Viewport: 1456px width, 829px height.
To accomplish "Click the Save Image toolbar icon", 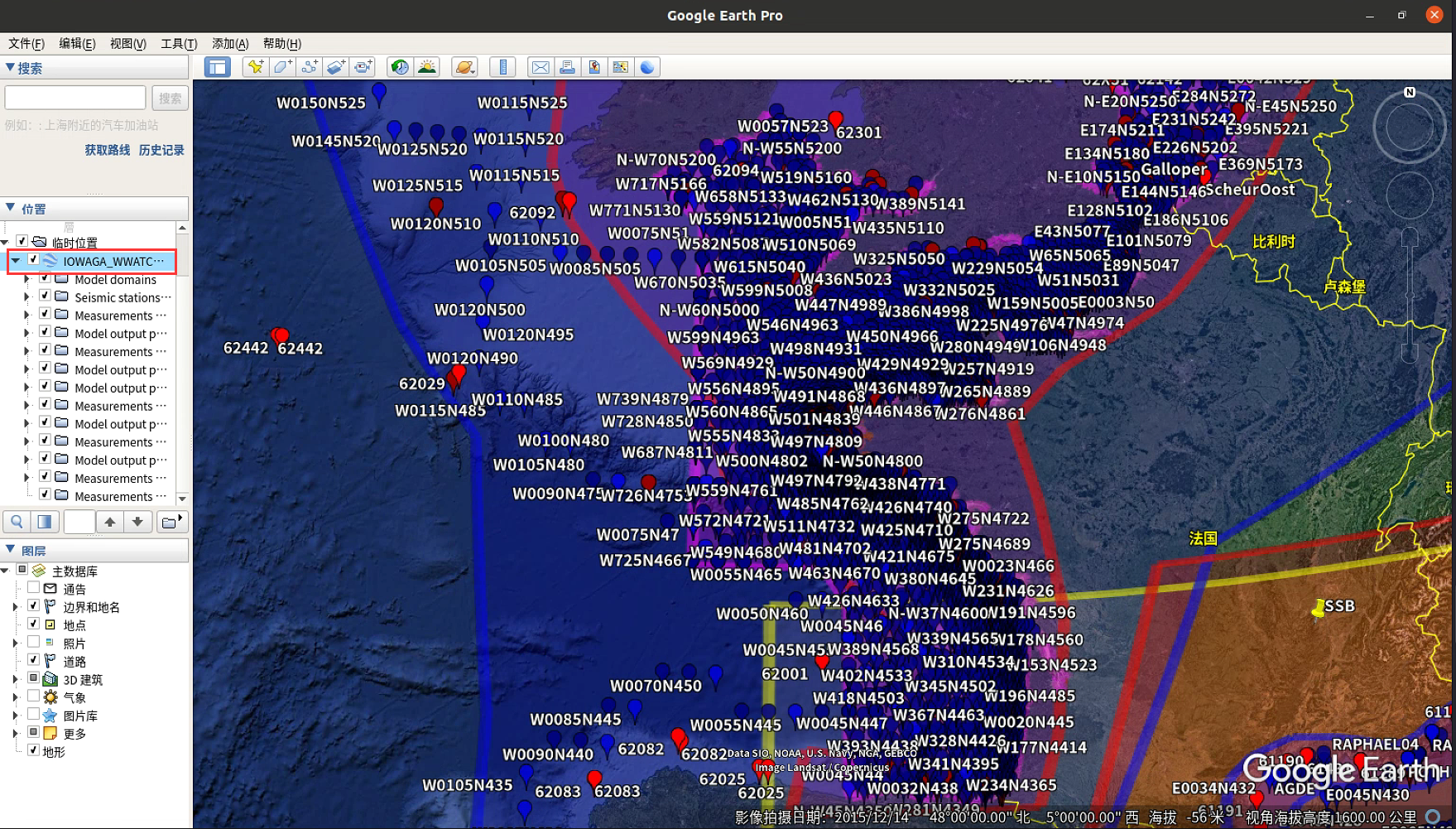I will 593,67.
